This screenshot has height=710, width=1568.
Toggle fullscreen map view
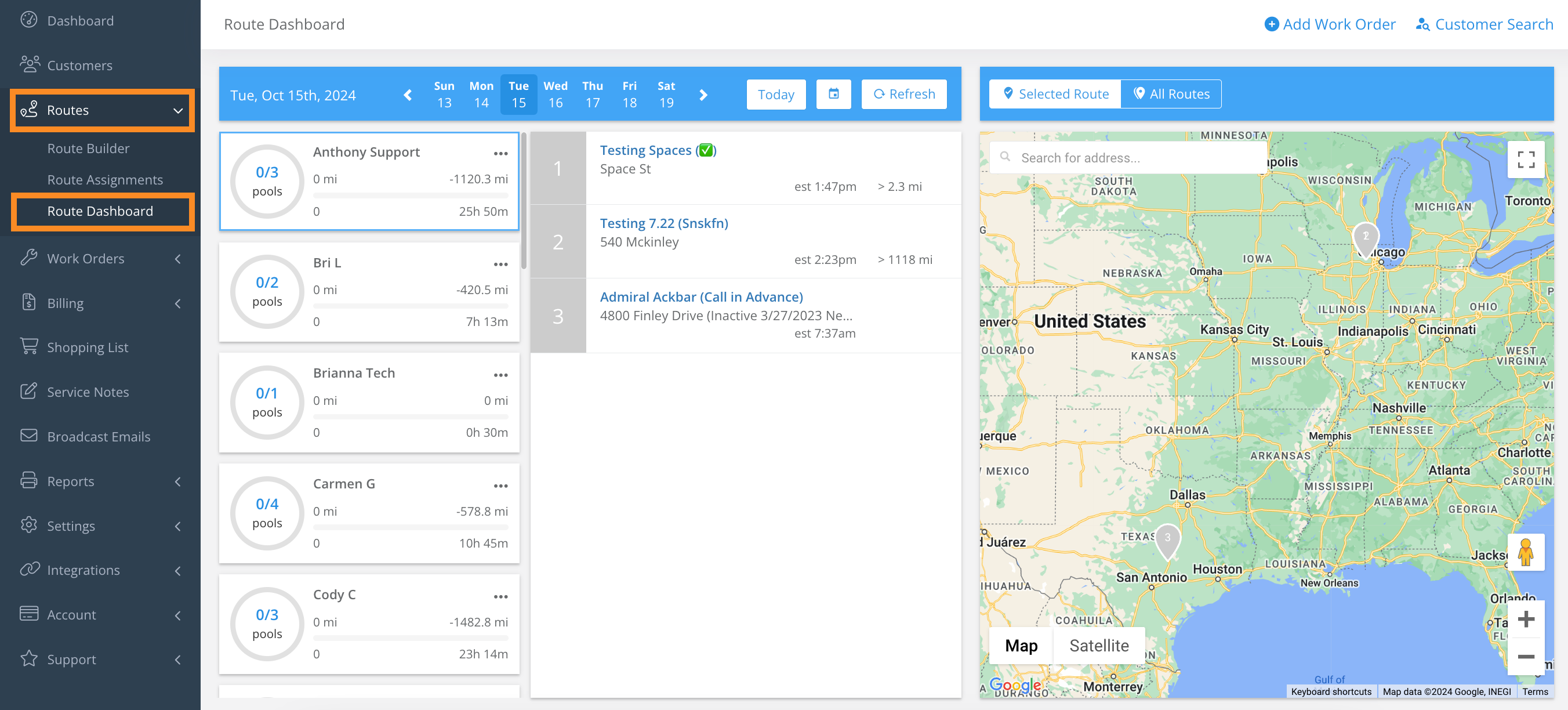[x=1526, y=160]
